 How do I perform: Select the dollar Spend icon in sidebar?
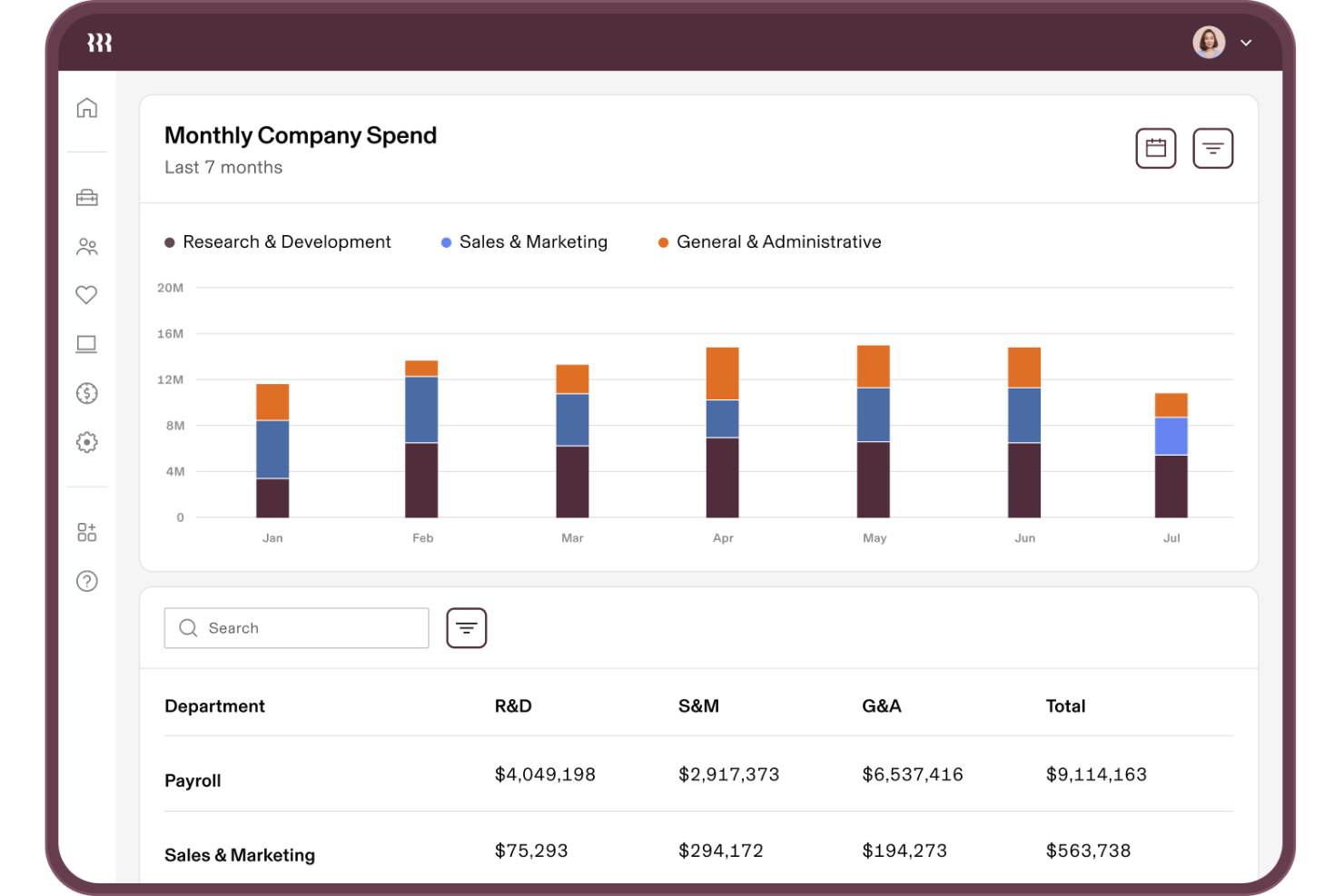click(87, 393)
